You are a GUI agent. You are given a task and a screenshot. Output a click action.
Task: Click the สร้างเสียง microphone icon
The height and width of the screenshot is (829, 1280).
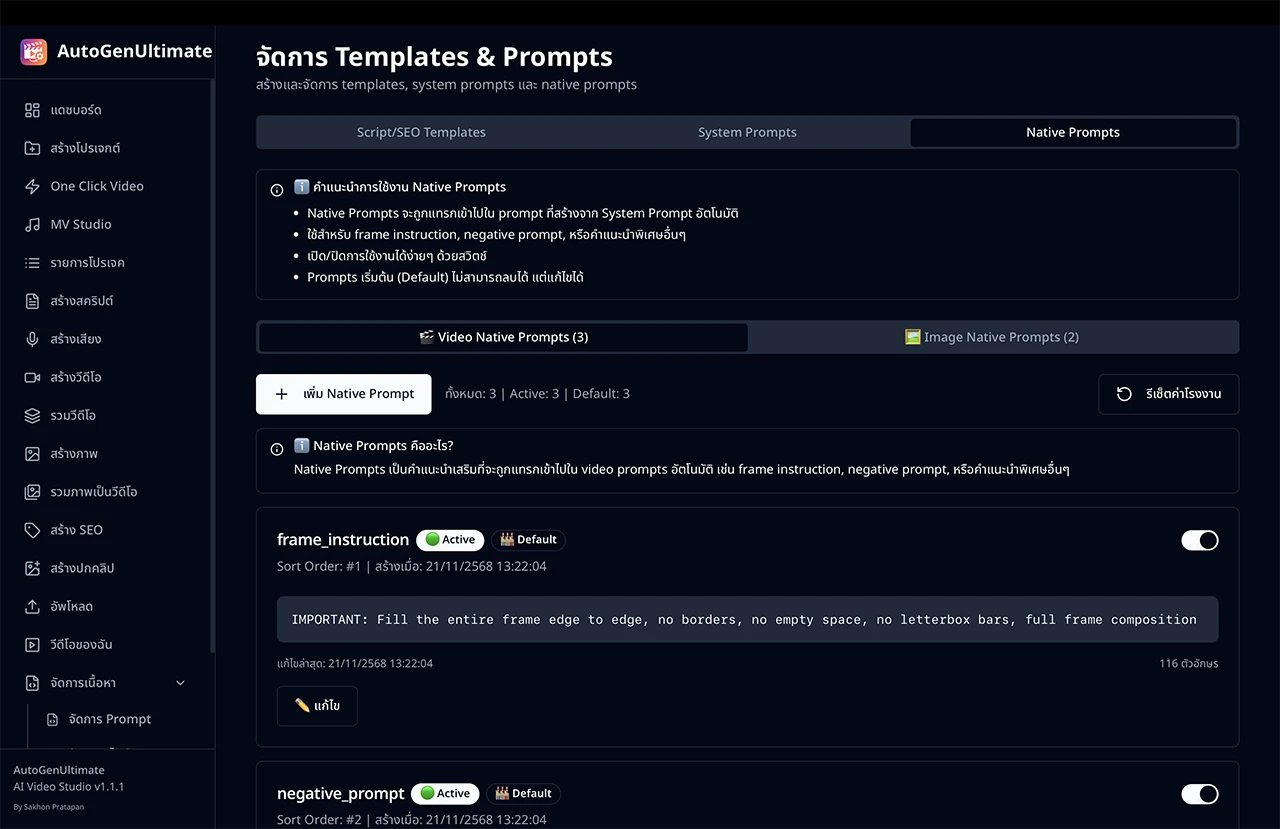(x=32, y=339)
